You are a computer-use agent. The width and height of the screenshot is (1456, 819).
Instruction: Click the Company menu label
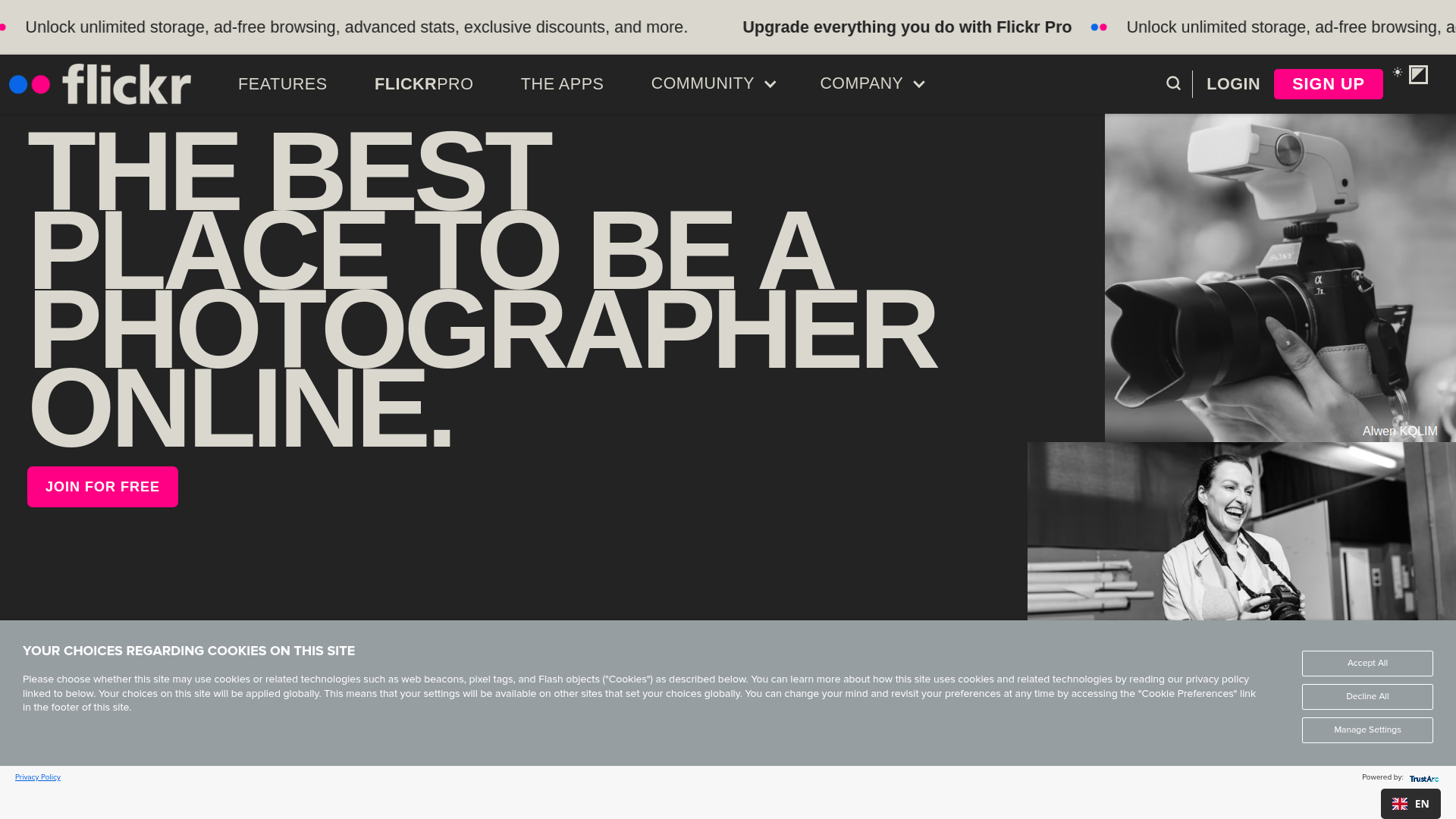click(861, 83)
